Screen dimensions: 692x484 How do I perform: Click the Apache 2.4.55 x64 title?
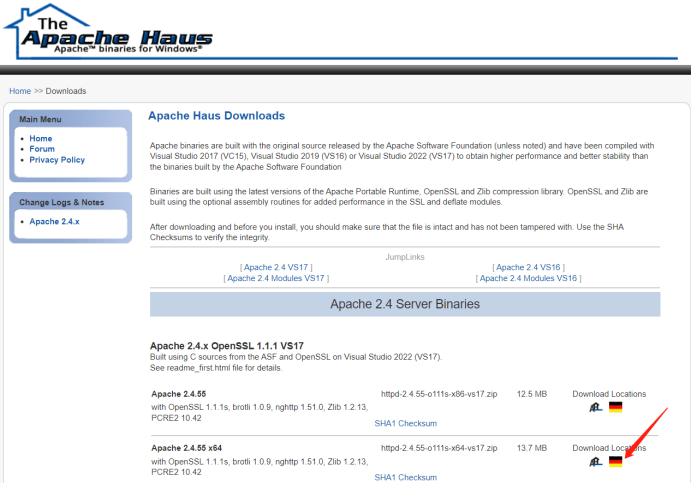coord(186,448)
